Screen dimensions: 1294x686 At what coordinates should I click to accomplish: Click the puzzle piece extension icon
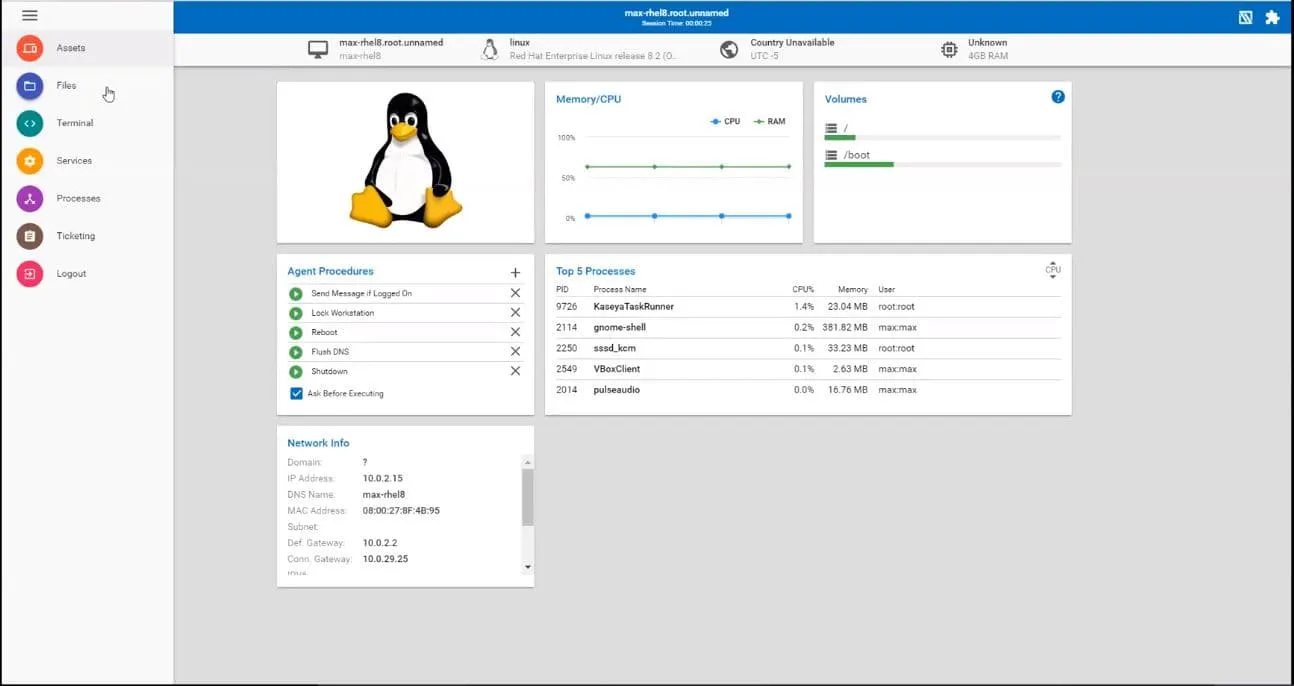pyautogui.click(x=1272, y=17)
